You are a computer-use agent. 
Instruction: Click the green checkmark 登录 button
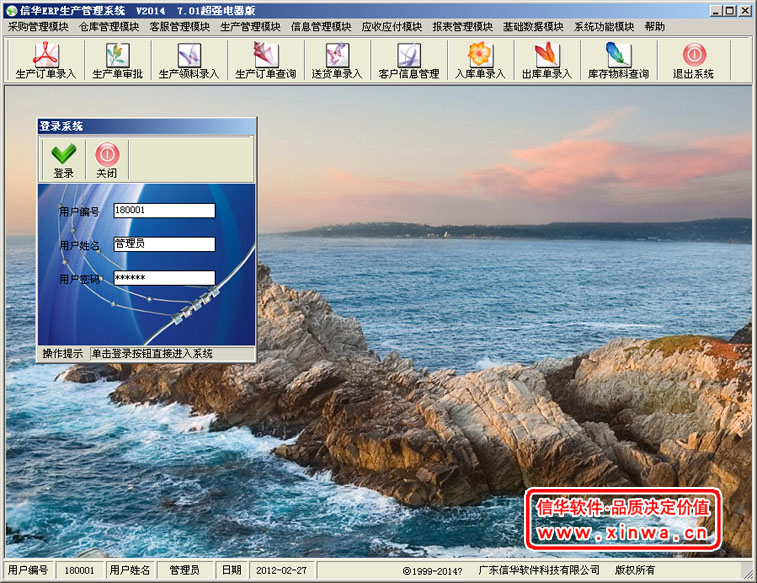click(64, 160)
